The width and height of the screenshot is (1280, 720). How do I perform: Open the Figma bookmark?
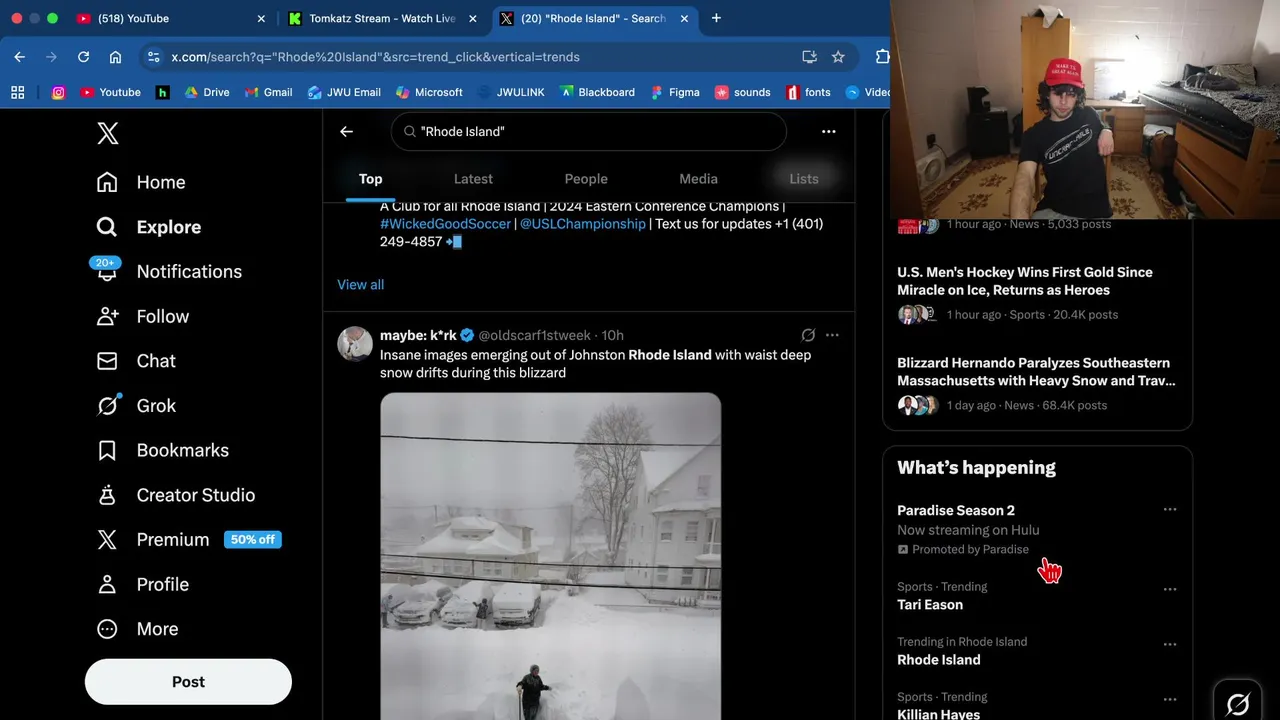[675, 92]
